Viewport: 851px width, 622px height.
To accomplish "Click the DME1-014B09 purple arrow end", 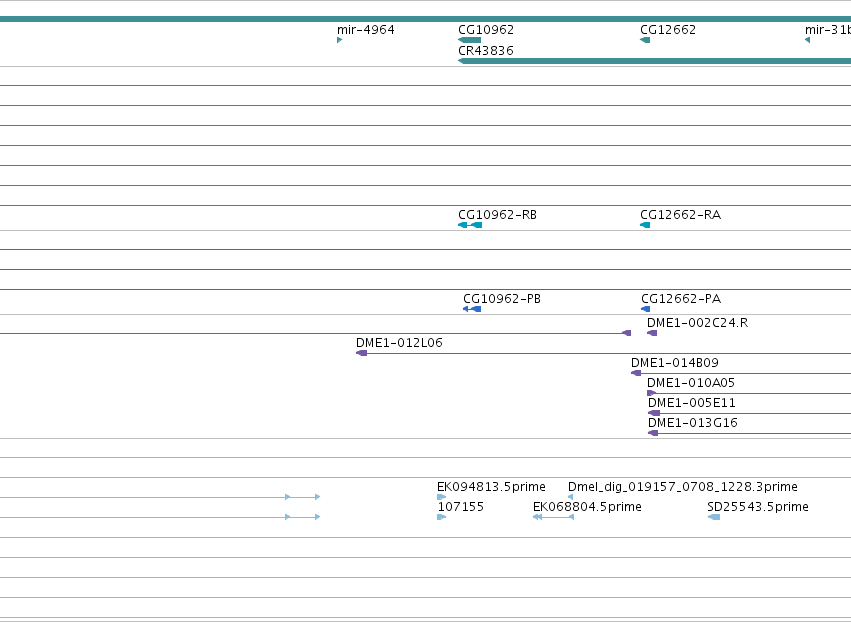I will (x=636, y=373).
